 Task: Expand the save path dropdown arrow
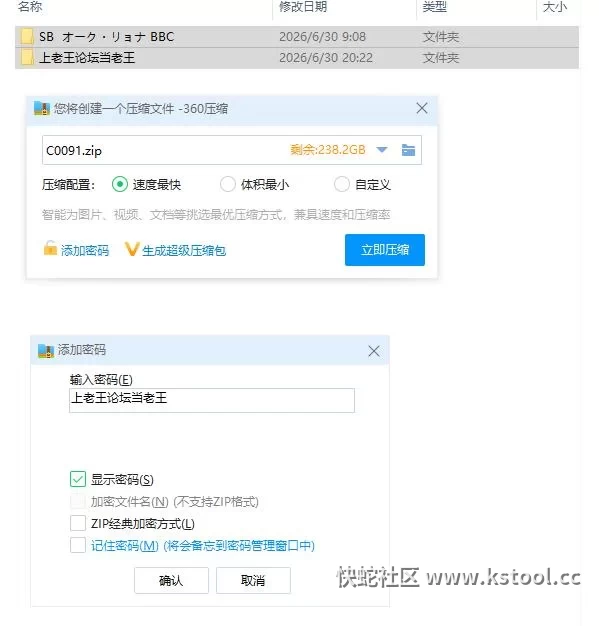[x=382, y=150]
